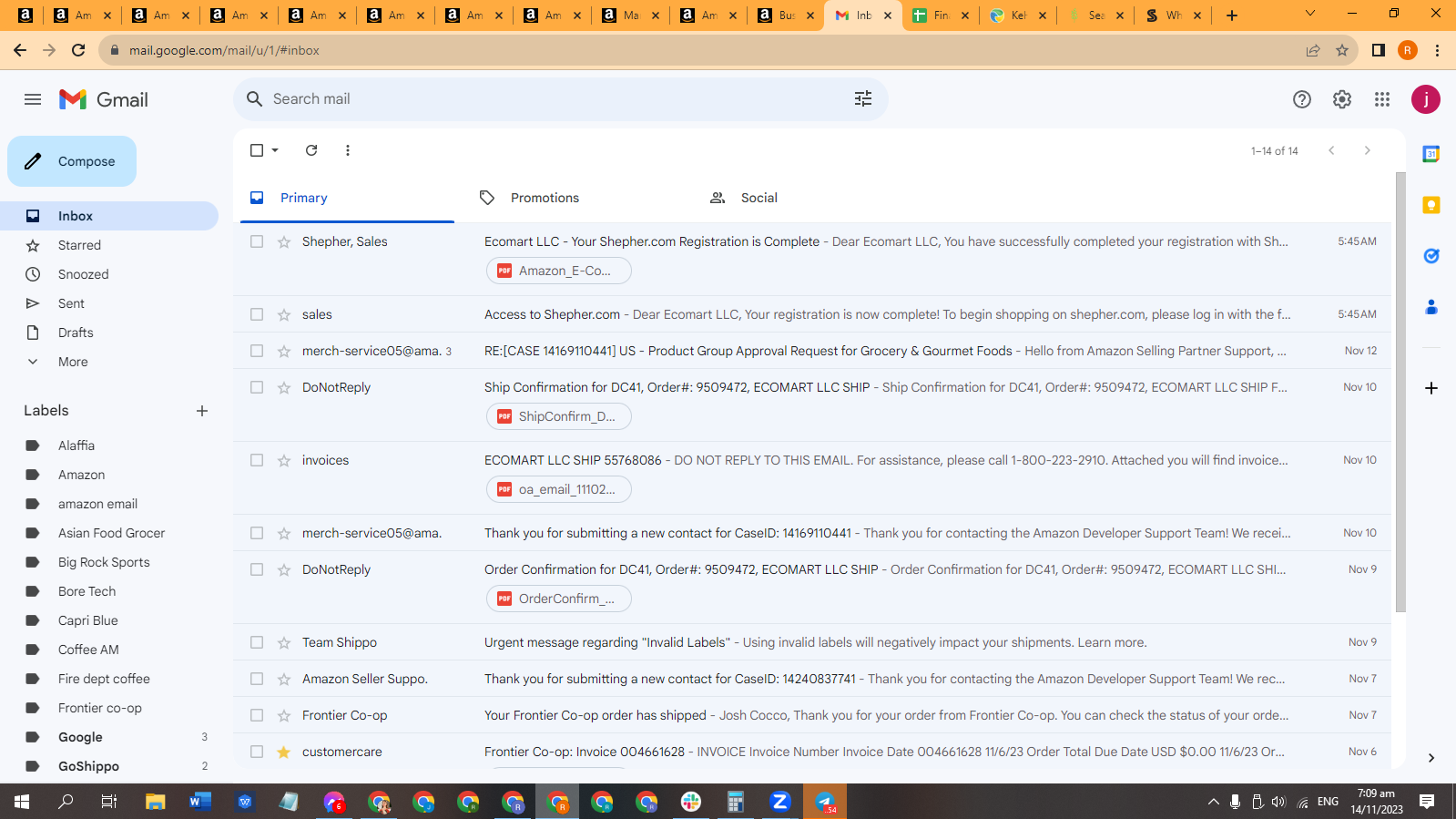Select the Team Shippo email checkbox

point(257,642)
